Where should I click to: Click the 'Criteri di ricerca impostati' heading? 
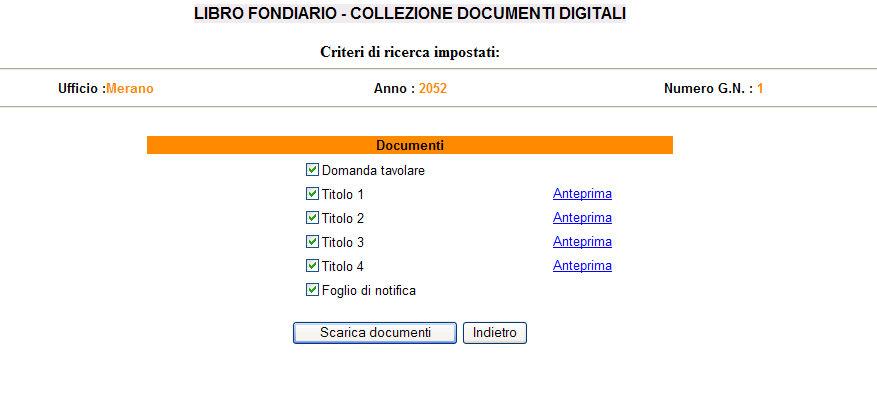coord(410,52)
